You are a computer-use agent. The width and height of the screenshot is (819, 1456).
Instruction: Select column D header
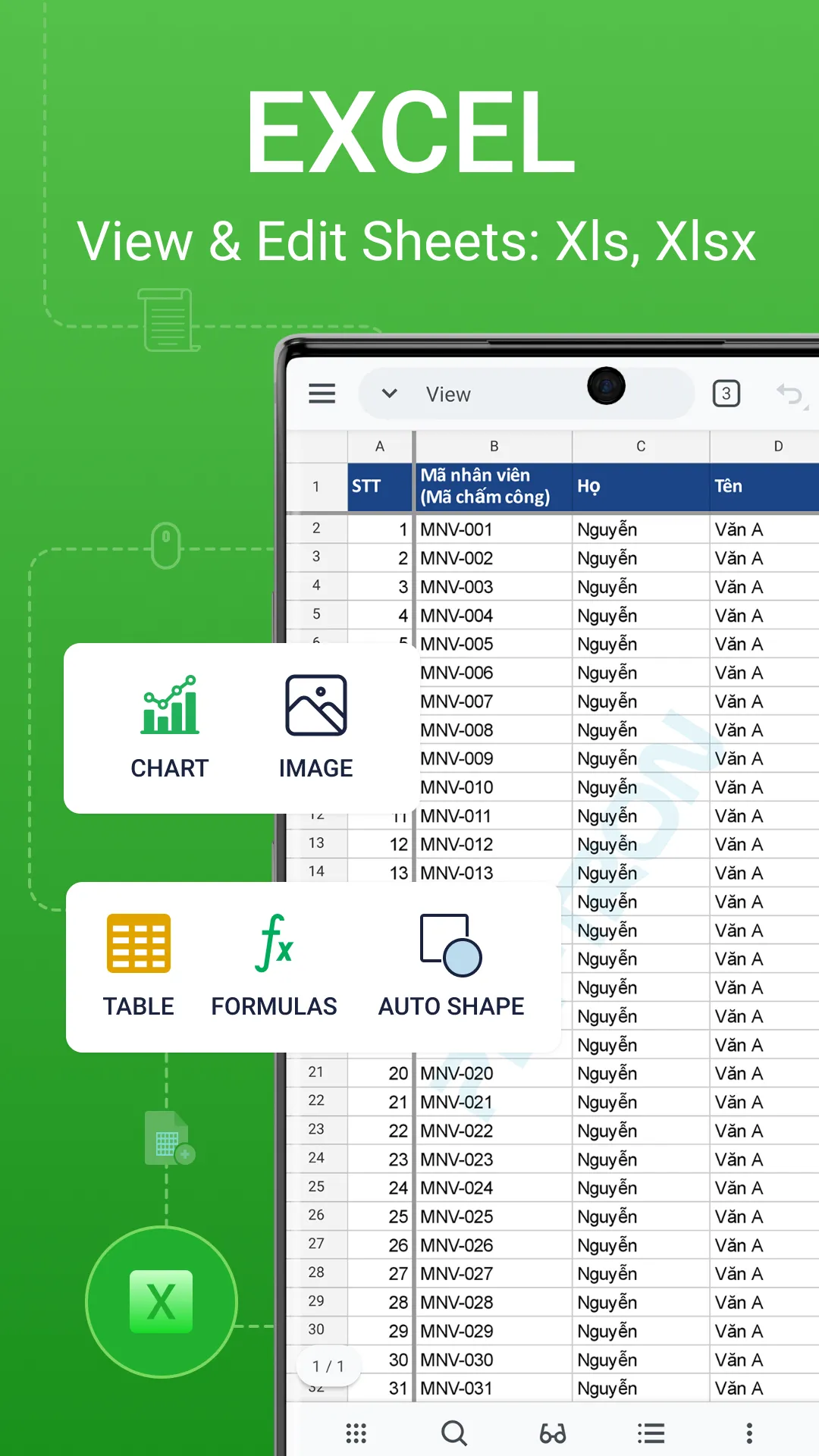tap(764, 447)
